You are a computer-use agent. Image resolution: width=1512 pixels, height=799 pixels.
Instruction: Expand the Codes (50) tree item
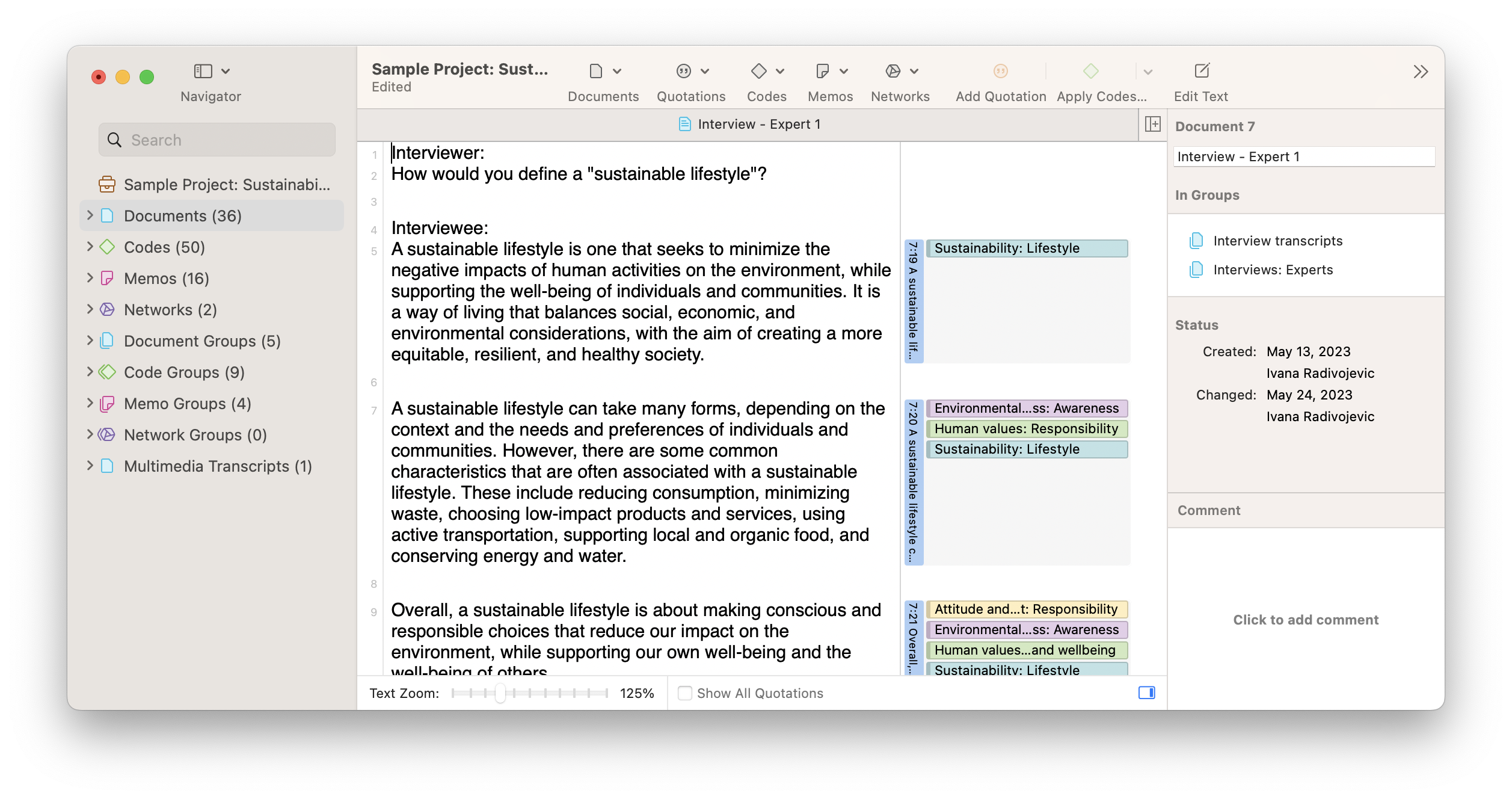90,247
